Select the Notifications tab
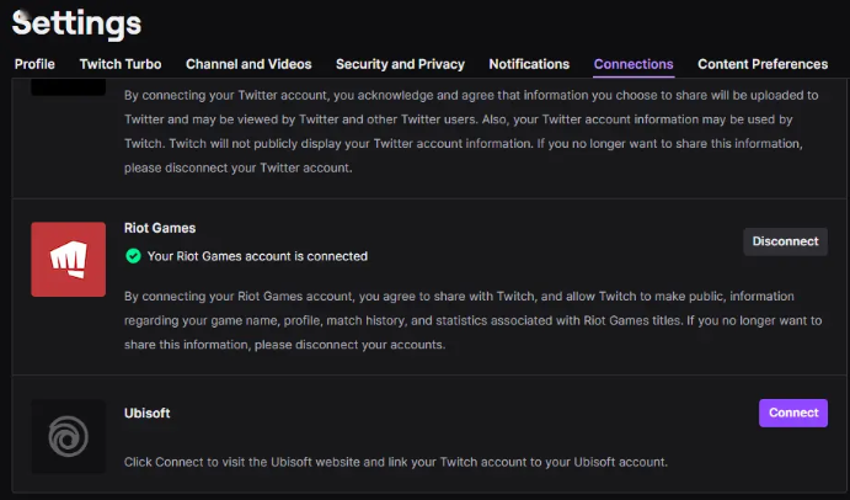The image size is (850, 500). 529,64
